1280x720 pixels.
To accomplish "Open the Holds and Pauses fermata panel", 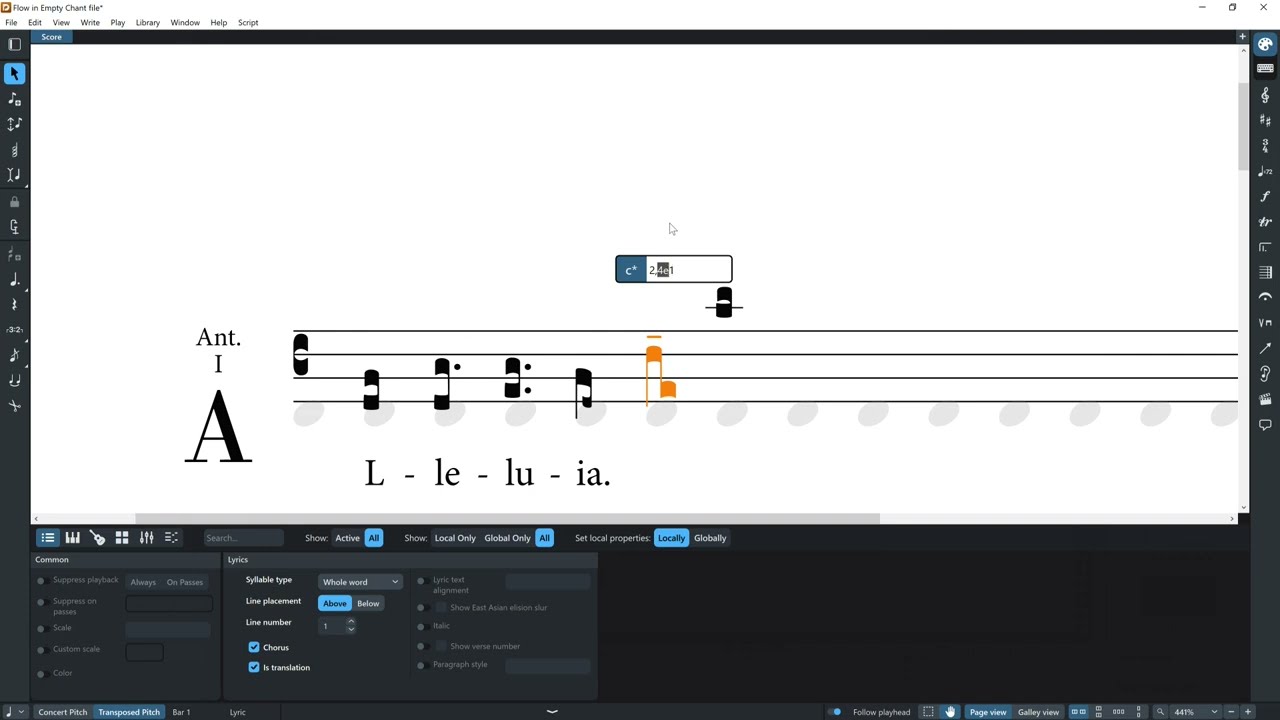I will pos(1265,298).
